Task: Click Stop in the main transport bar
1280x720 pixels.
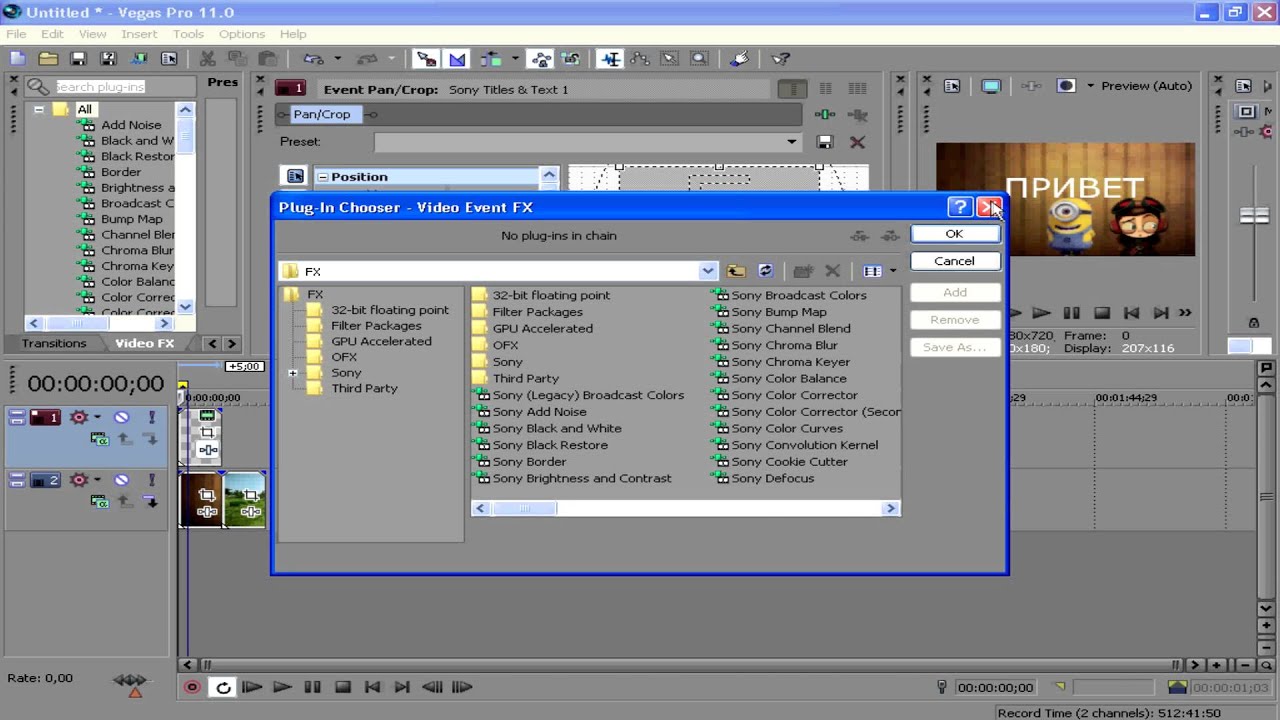Action: pos(343,687)
